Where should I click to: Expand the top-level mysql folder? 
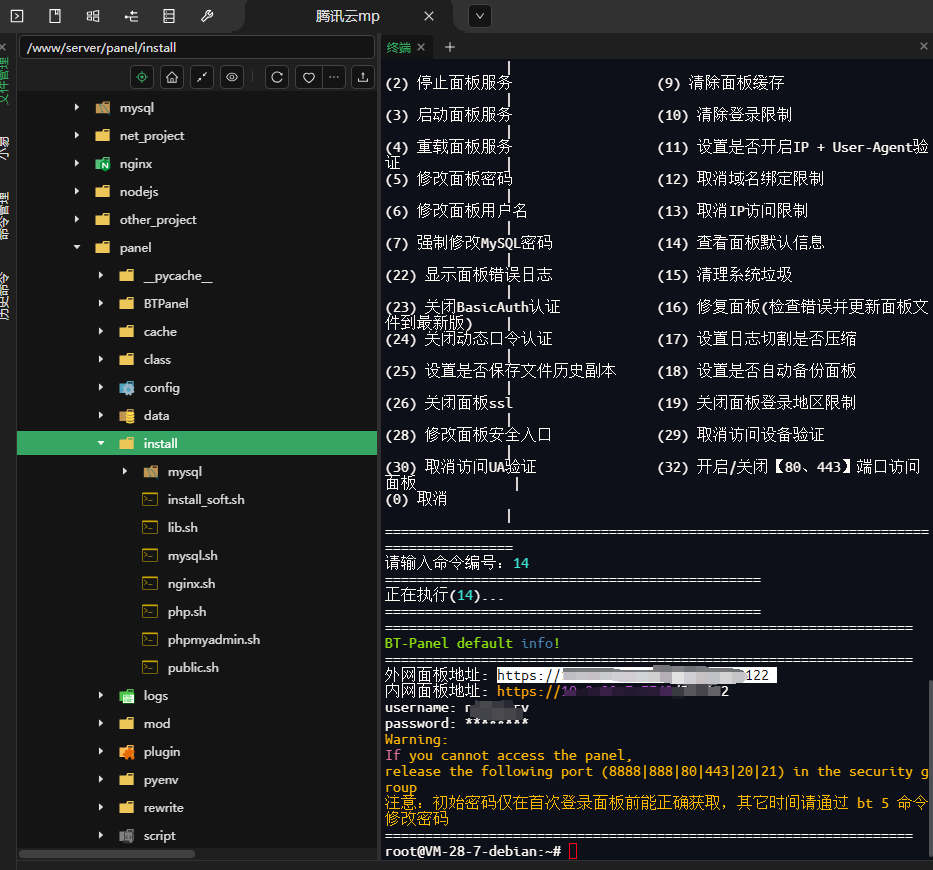click(77, 107)
